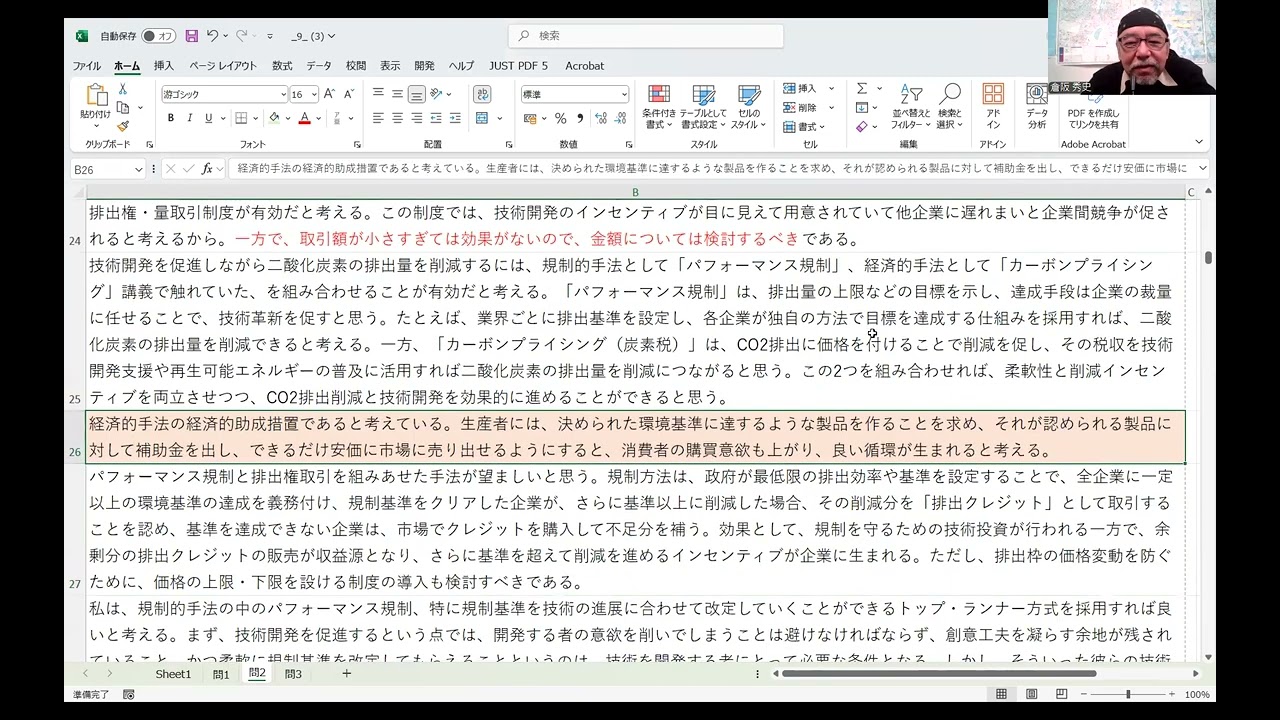1280x720 pixels.
Task: Click the Increase Indent icon
Action: click(x=456, y=118)
